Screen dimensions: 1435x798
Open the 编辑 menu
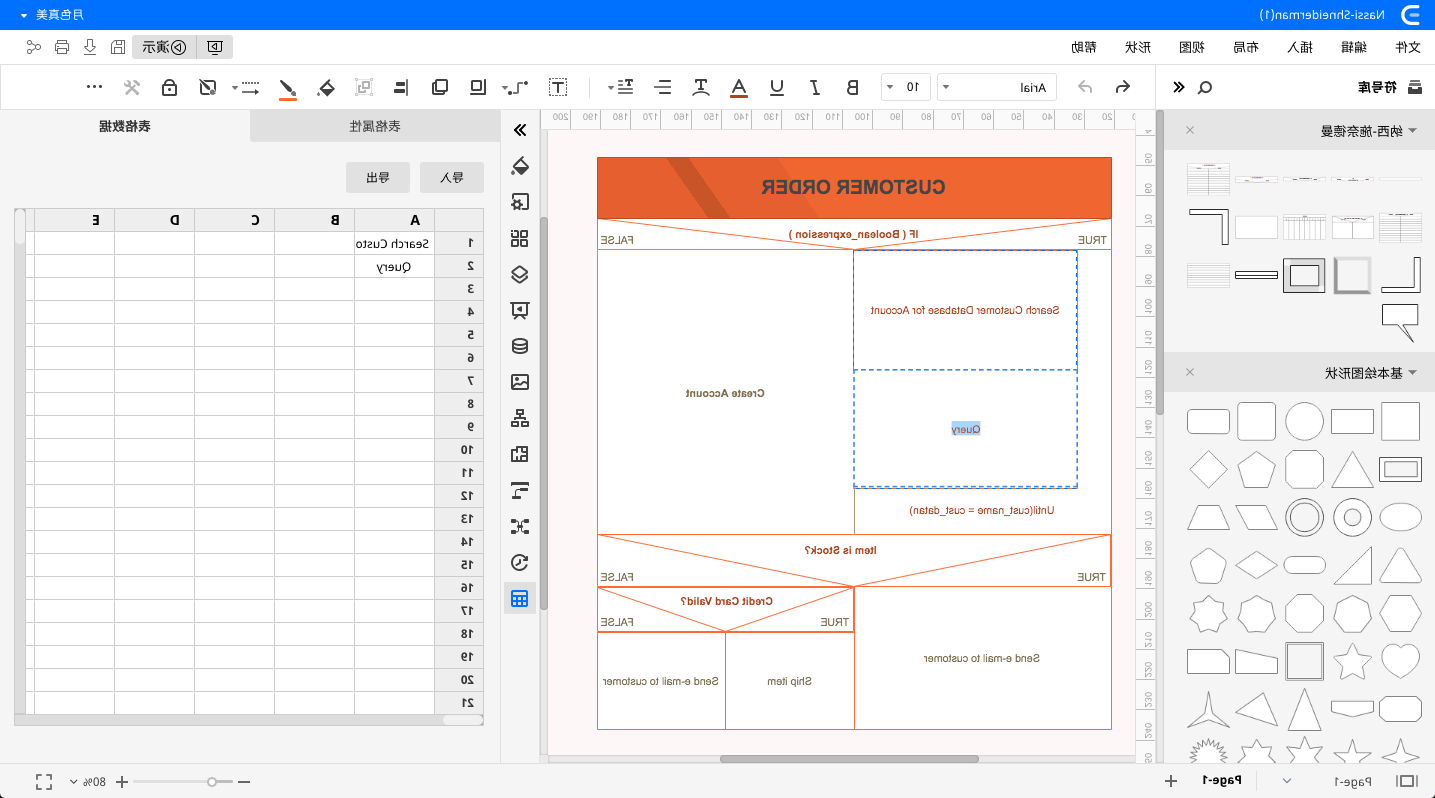(x=1353, y=47)
